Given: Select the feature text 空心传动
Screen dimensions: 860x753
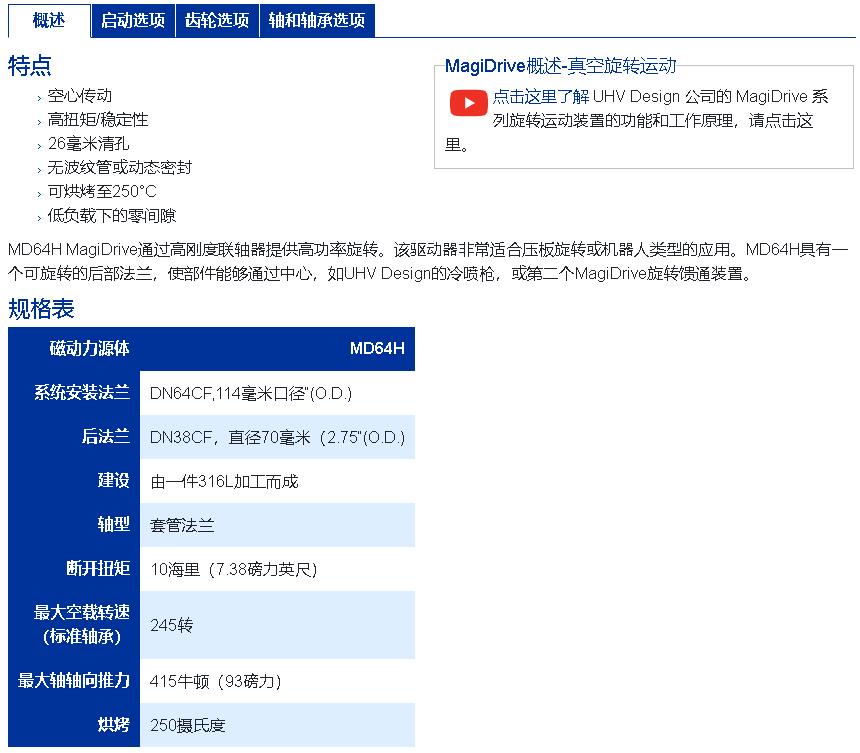Looking at the screenshot, I should coord(80,96).
